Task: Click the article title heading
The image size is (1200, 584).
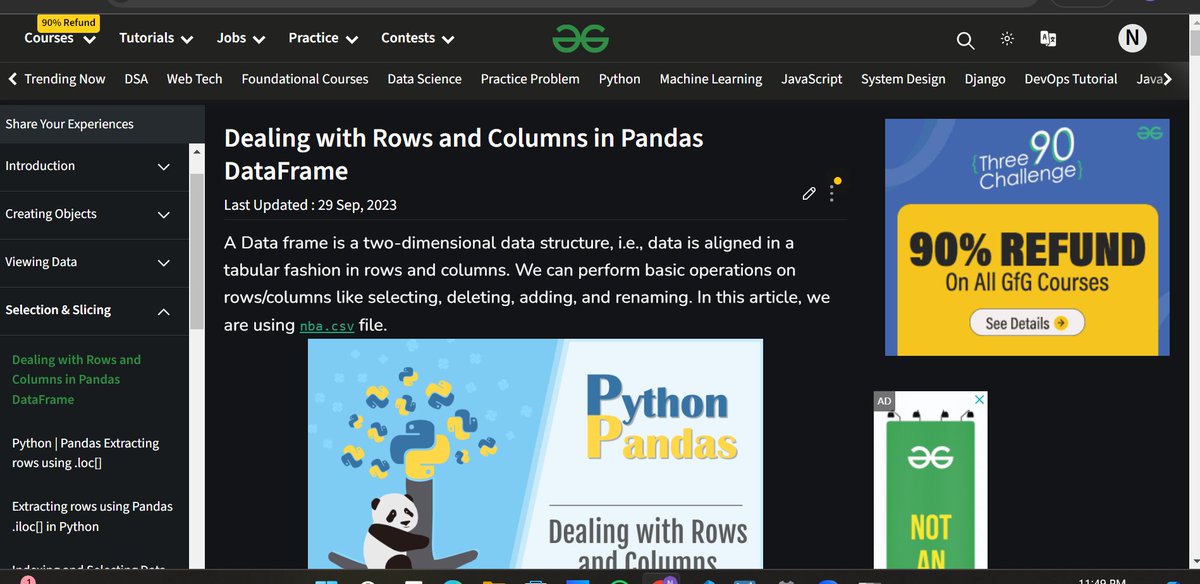Action: [464, 154]
